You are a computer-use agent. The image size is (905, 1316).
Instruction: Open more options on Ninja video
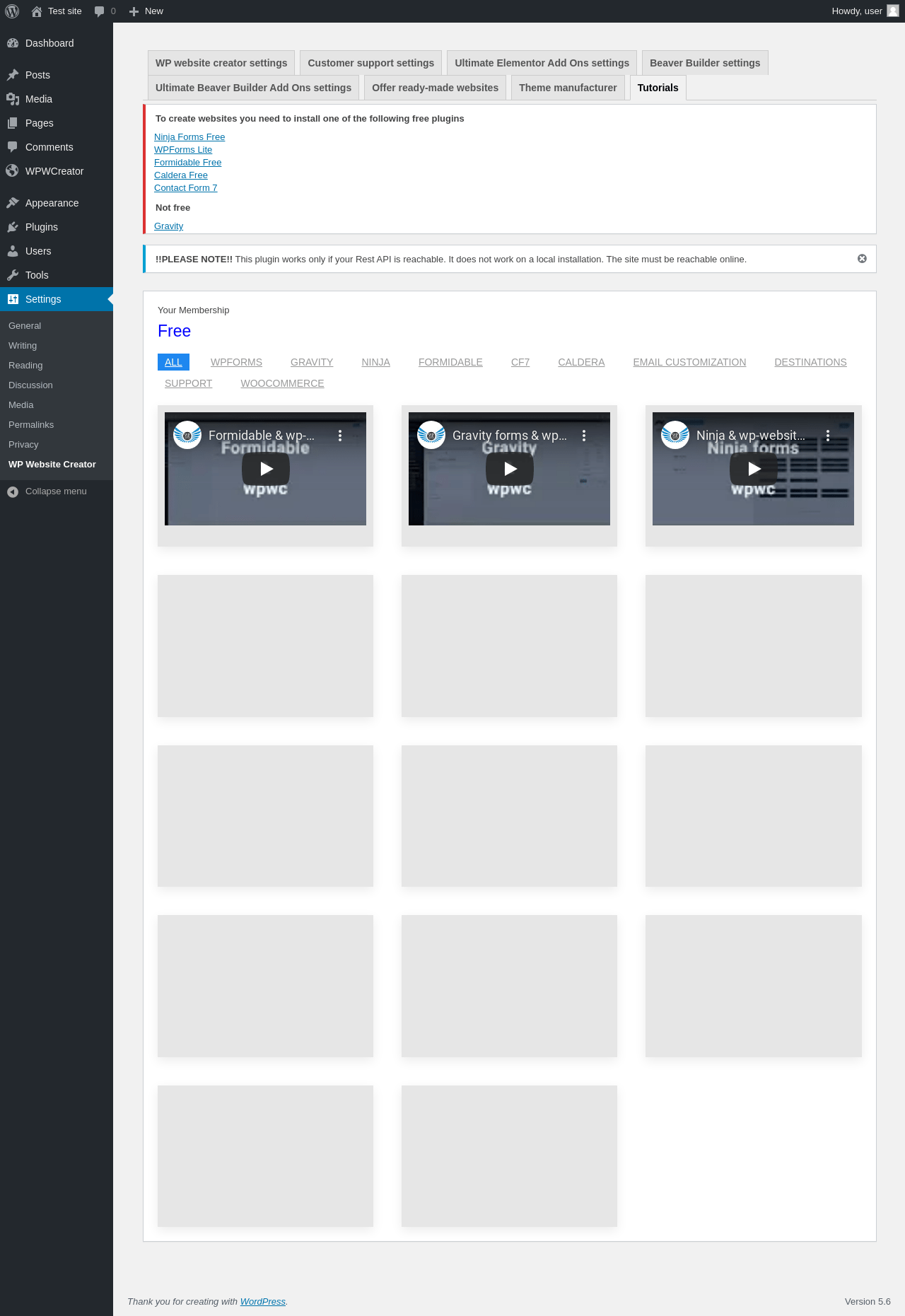tap(828, 436)
